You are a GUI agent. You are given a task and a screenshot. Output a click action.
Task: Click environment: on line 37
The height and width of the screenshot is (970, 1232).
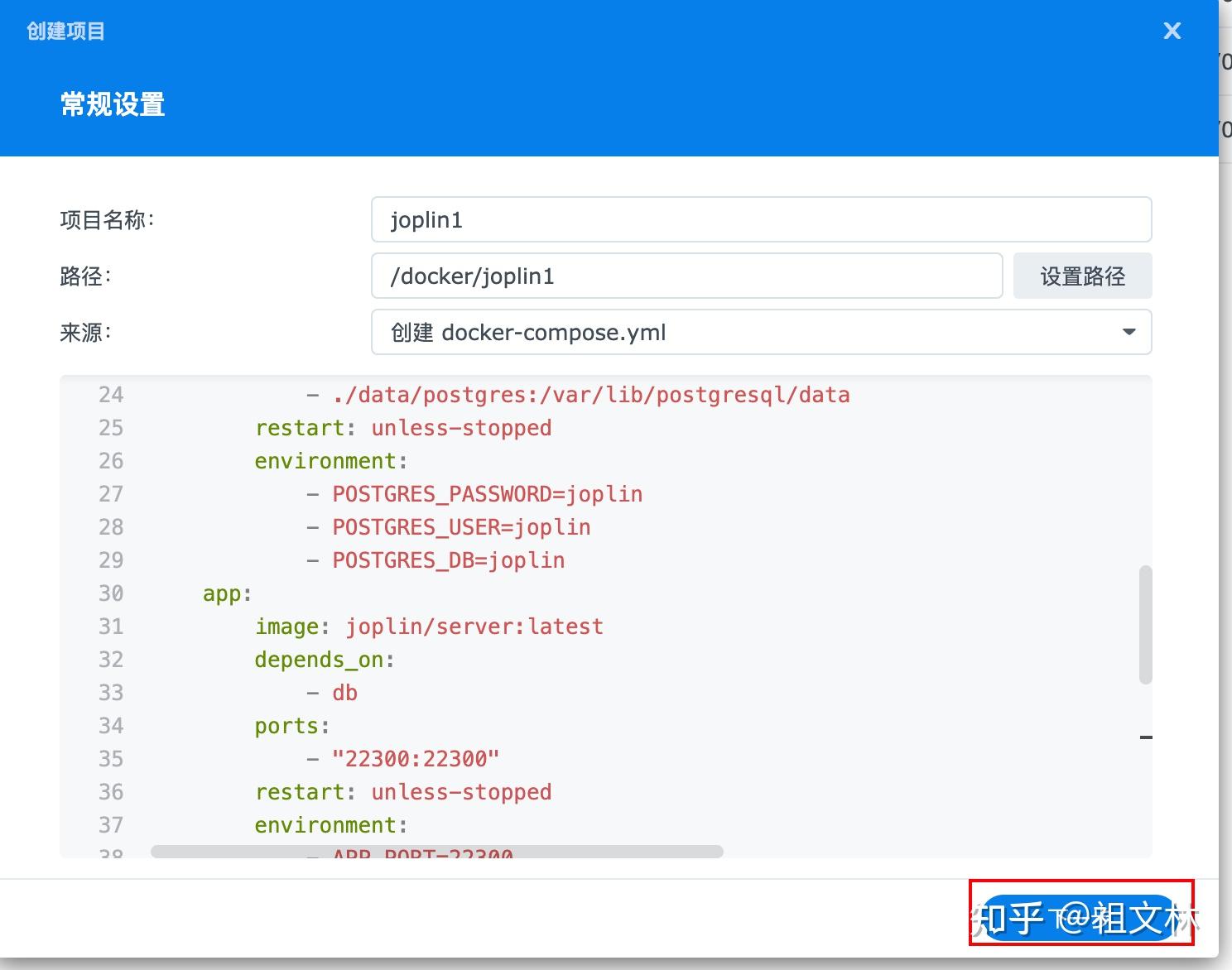[x=330, y=825]
